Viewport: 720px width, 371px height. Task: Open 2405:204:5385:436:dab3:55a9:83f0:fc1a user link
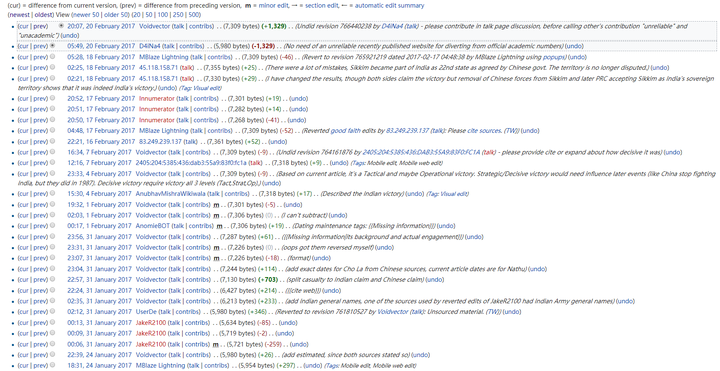(x=191, y=163)
